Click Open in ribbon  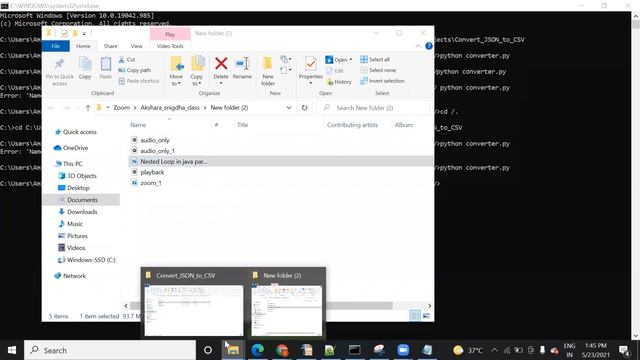(337, 60)
